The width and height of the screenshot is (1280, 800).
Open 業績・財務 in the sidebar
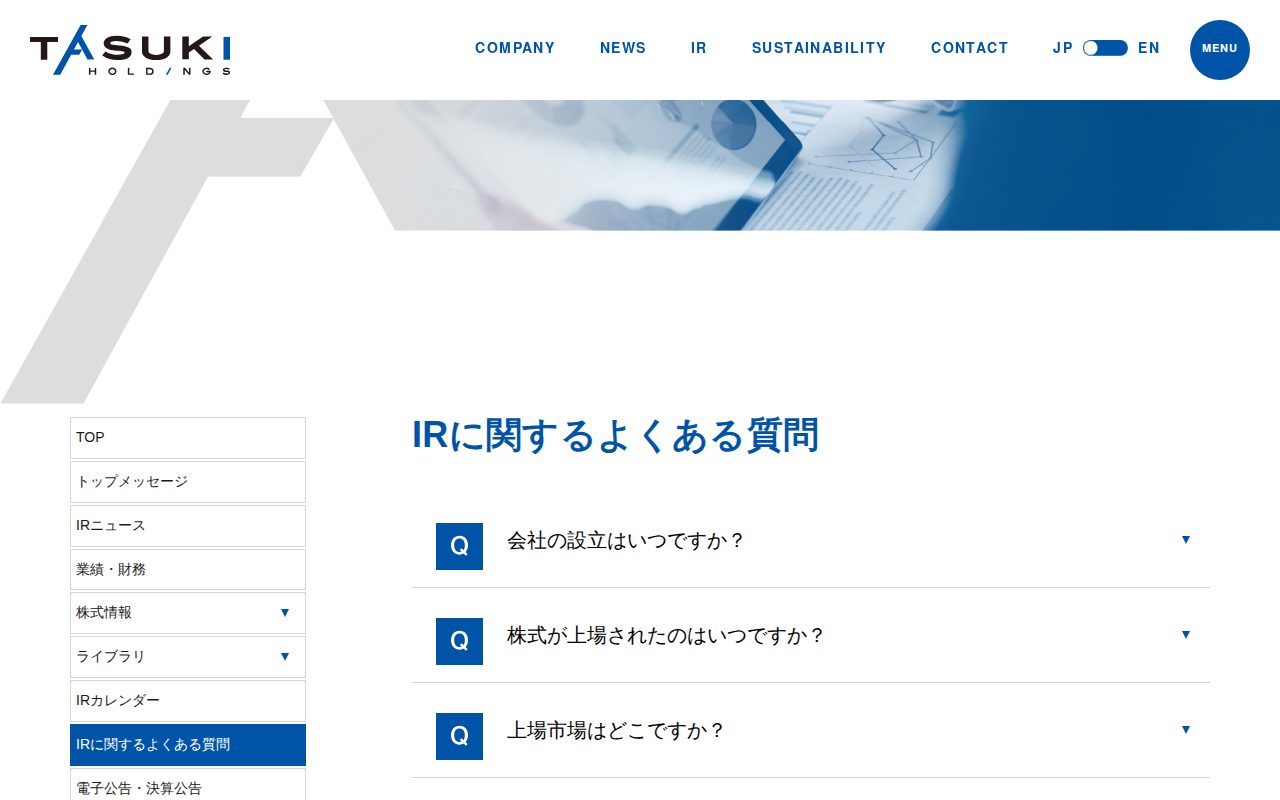(188, 569)
